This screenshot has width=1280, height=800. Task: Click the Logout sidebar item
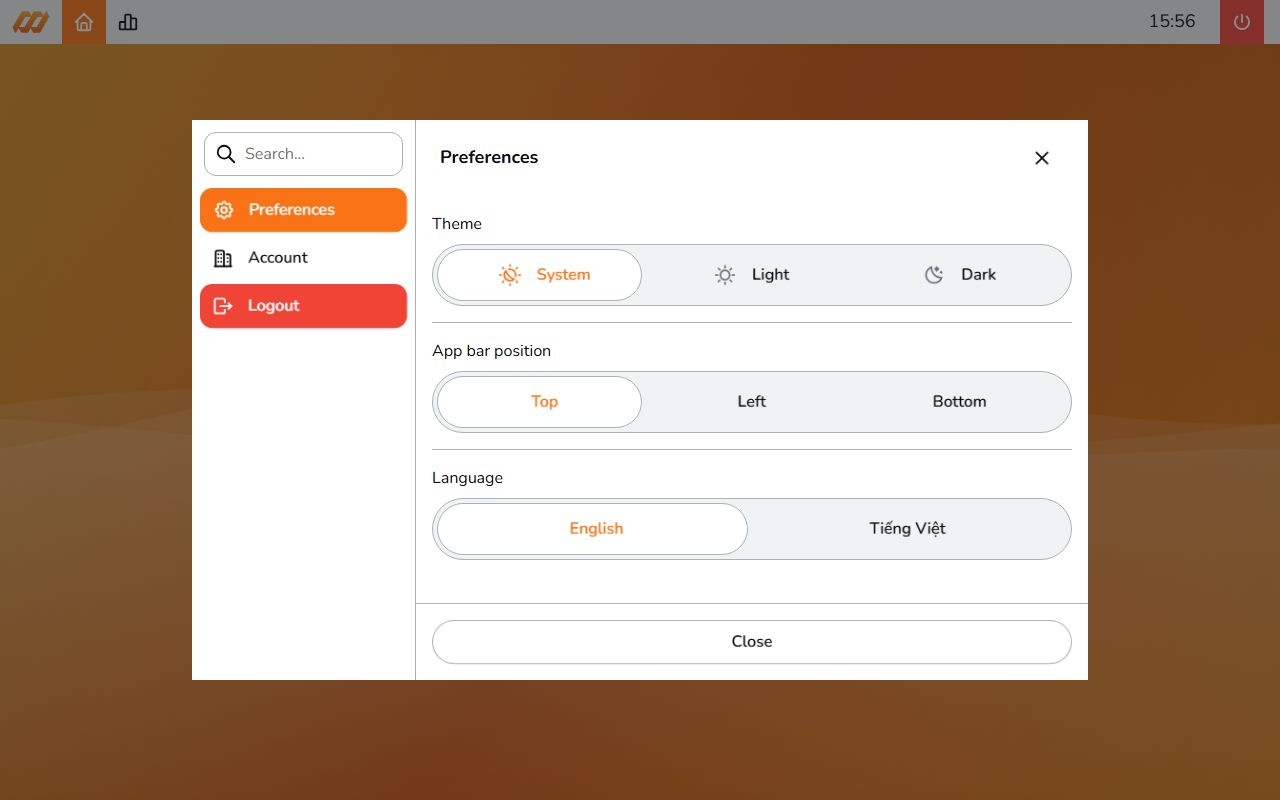[x=303, y=306]
